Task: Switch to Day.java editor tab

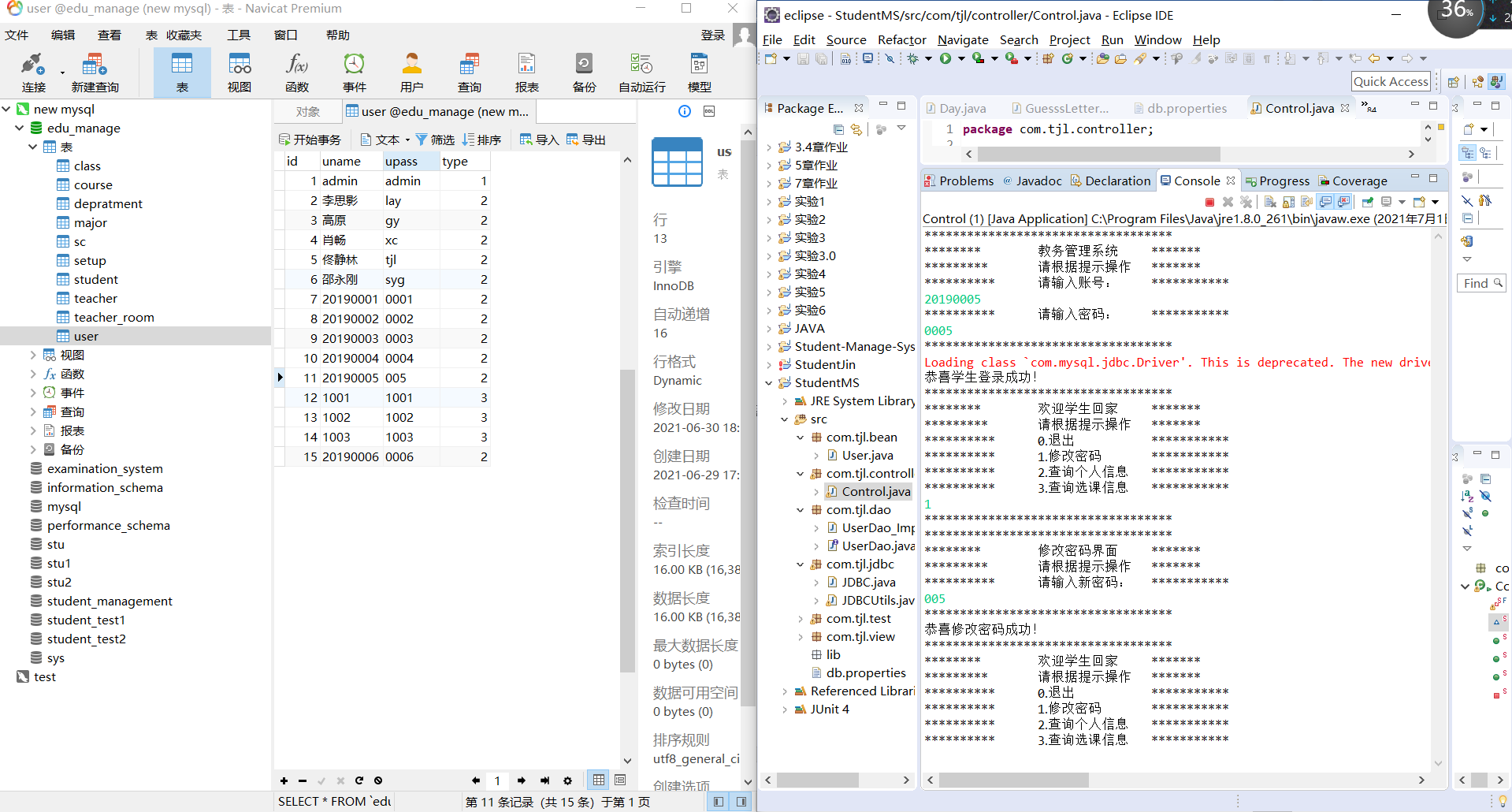Action: (x=956, y=108)
